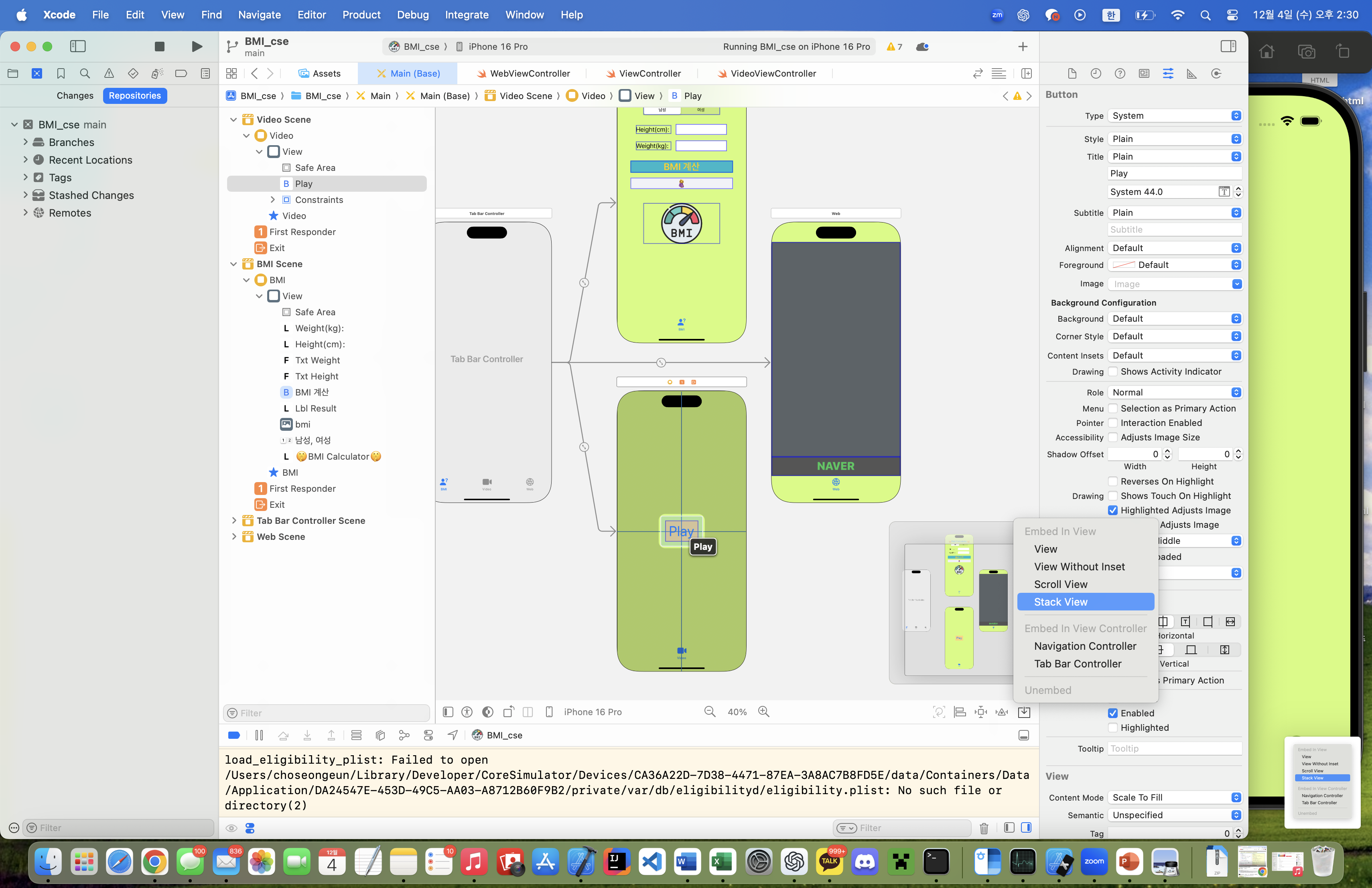Click the Stop button in Xcode toolbar
Image resolution: width=1372 pixels, height=888 pixels.
click(x=160, y=46)
